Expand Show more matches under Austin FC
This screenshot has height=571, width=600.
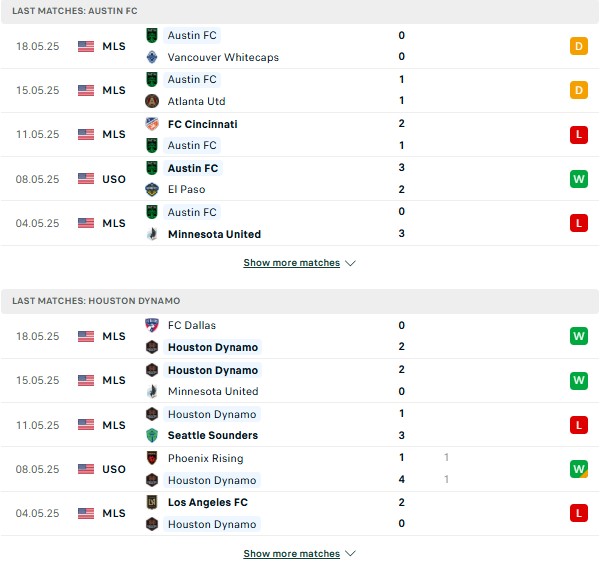(x=291, y=263)
